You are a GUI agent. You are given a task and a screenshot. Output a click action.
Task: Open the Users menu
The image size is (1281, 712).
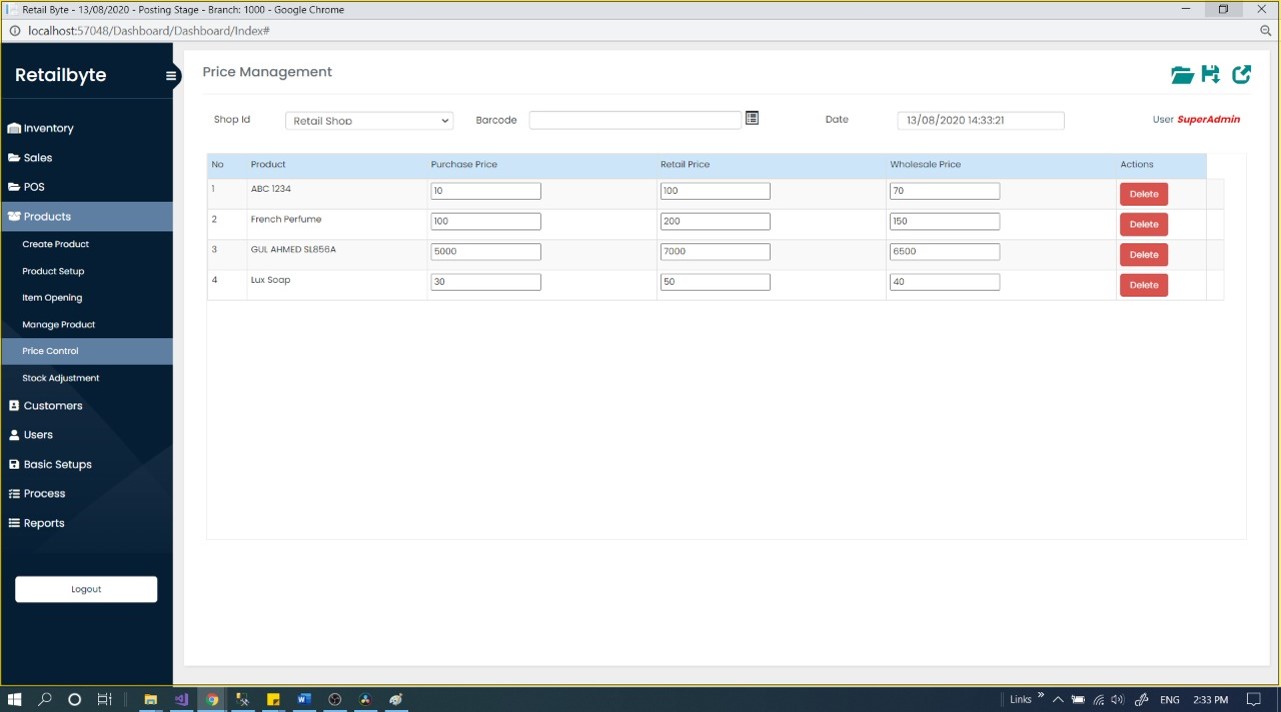(86, 435)
